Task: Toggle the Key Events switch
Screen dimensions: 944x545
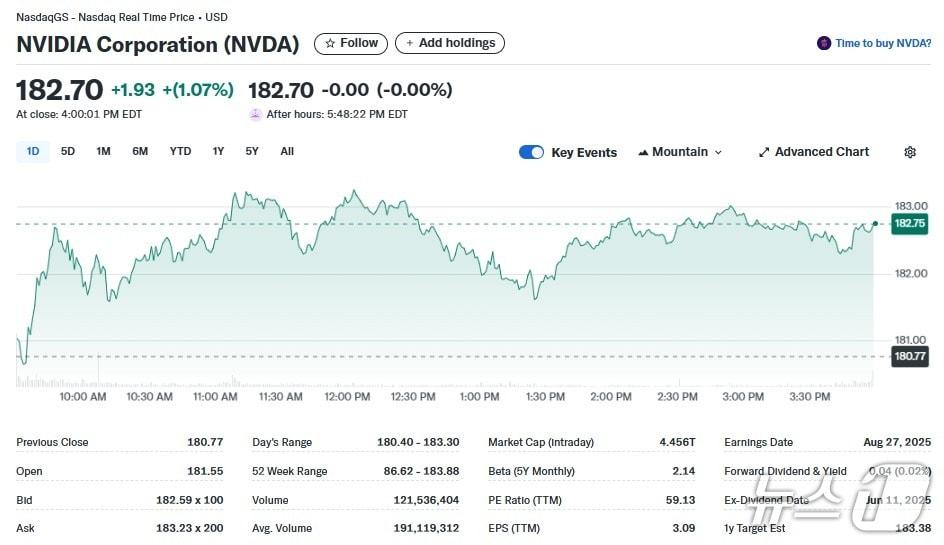Action: pos(531,152)
